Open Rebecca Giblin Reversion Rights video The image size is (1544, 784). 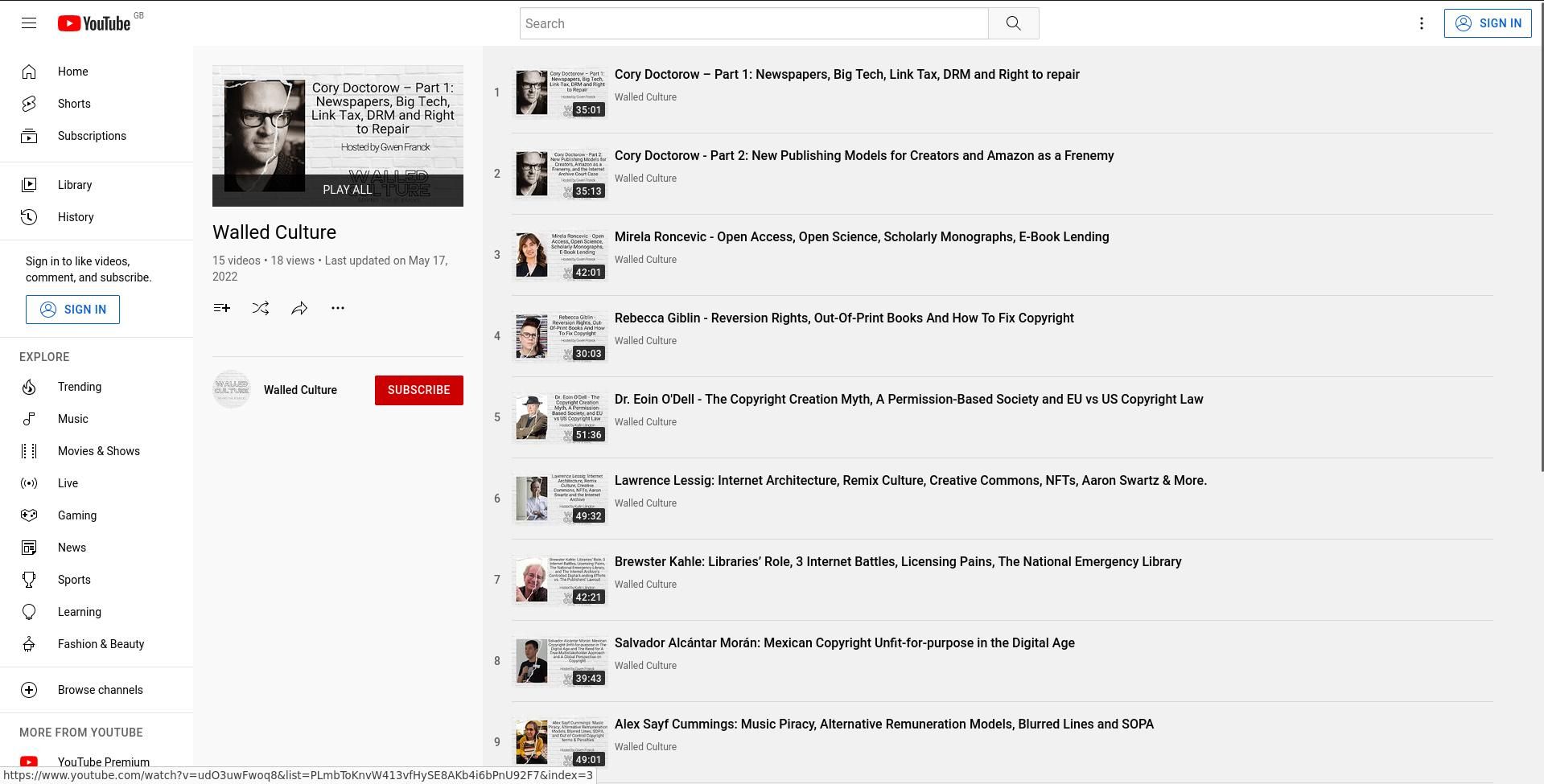(844, 318)
